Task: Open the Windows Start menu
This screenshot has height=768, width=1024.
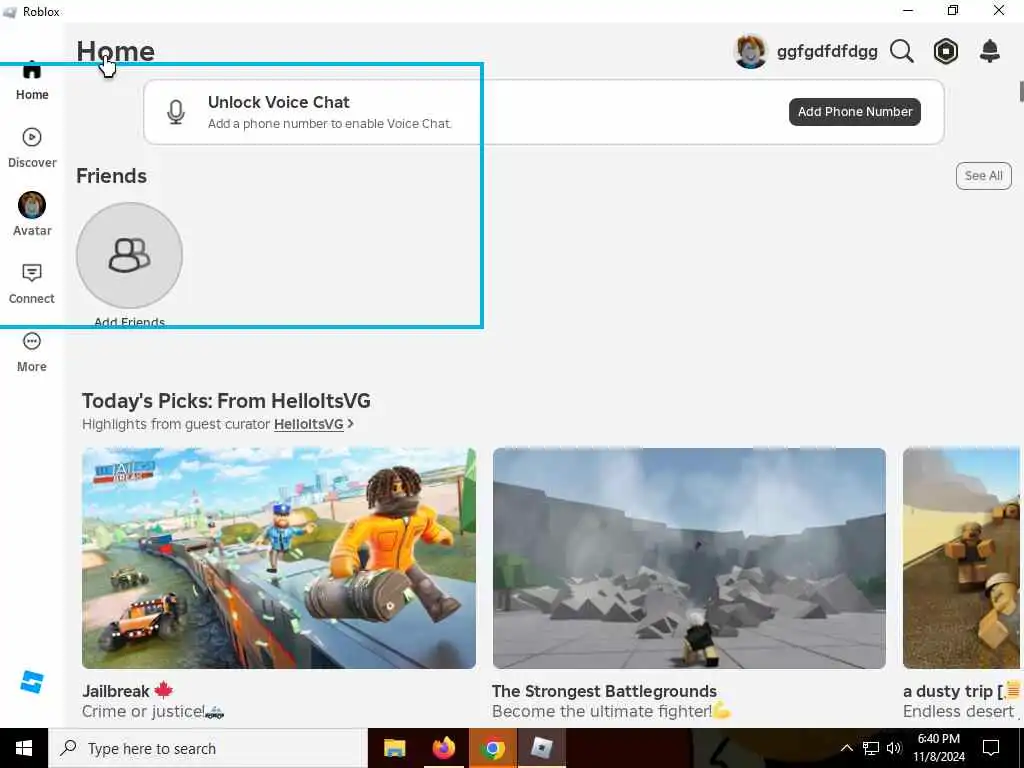Action: pyautogui.click(x=24, y=748)
